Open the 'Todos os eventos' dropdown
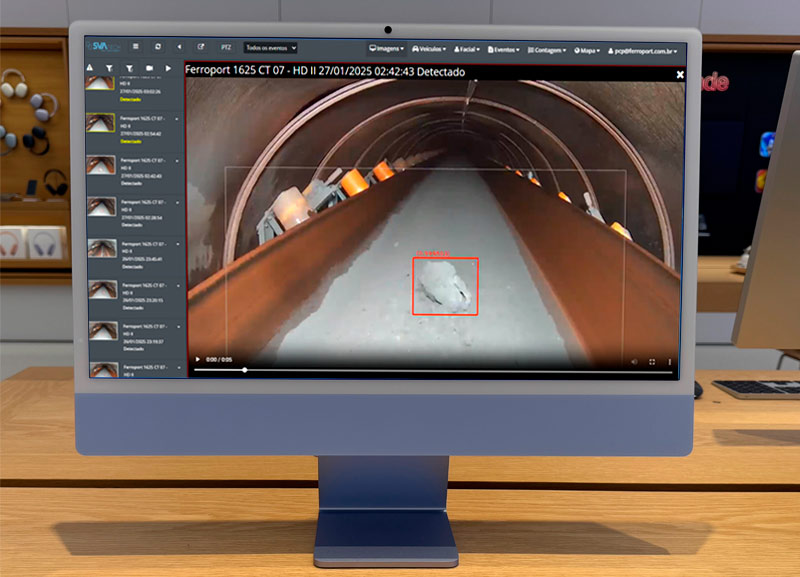This screenshot has height=577, width=800. click(x=270, y=47)
